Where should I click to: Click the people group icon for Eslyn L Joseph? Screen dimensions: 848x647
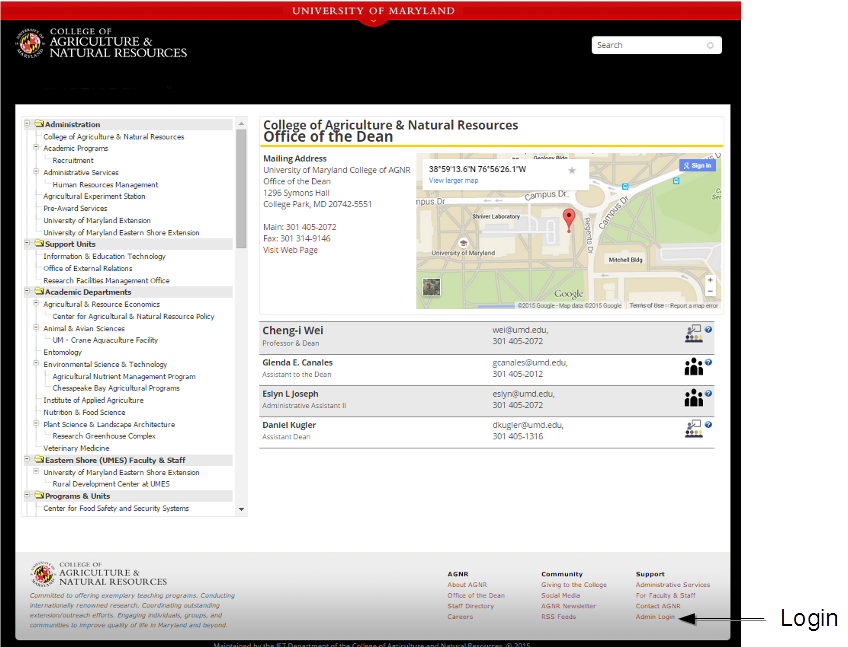click(693, 398)
